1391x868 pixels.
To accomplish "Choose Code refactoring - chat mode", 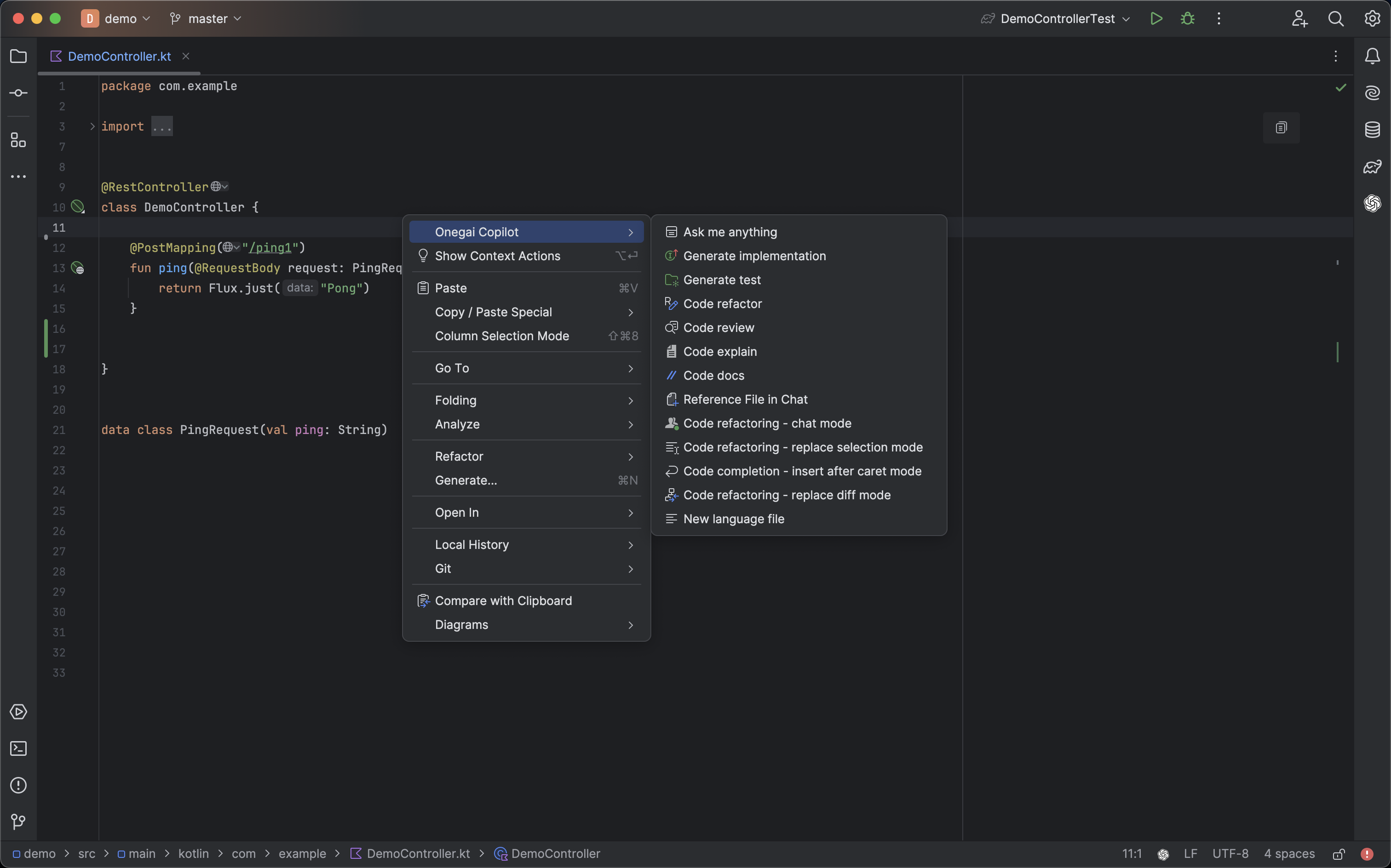I will click(x=799, y=423).
